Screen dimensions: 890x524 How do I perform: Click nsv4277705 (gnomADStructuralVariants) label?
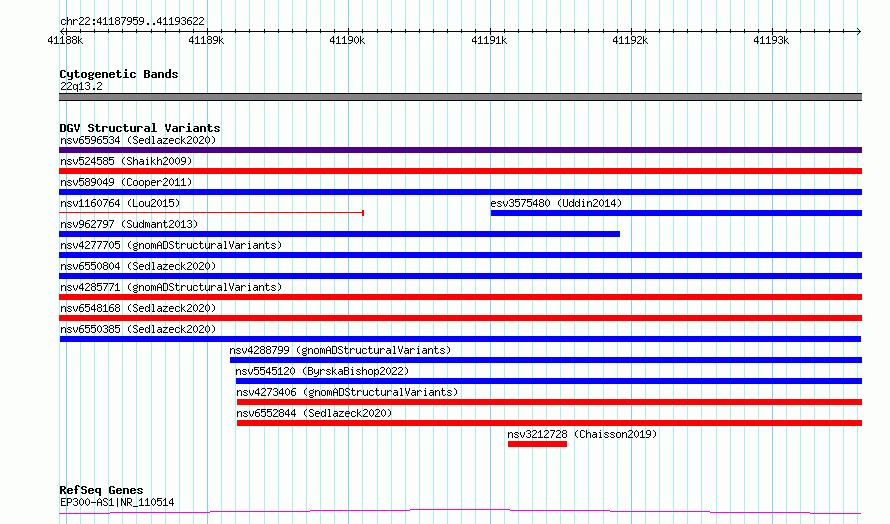171,245
